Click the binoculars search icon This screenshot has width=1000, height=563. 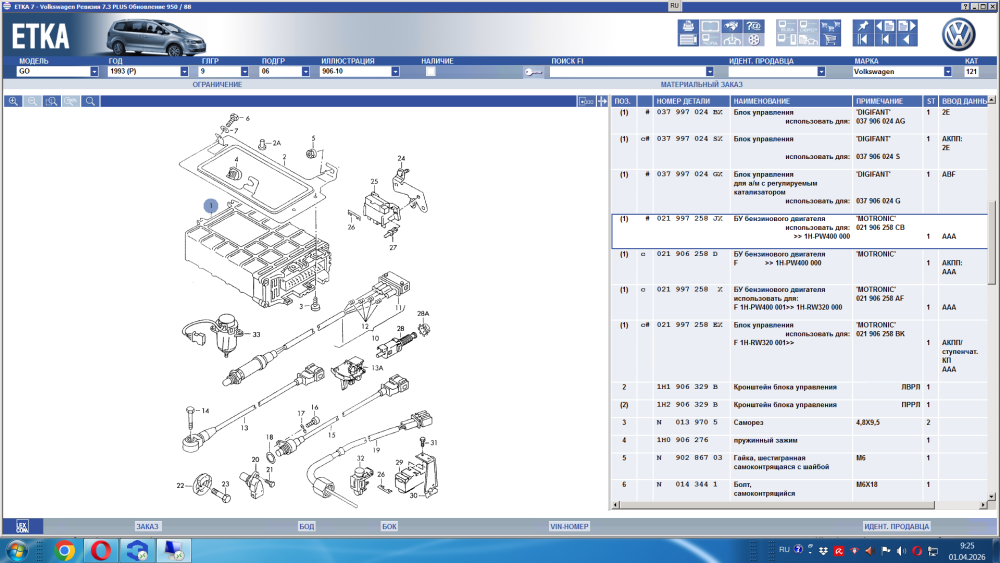(x=732, y=26)
